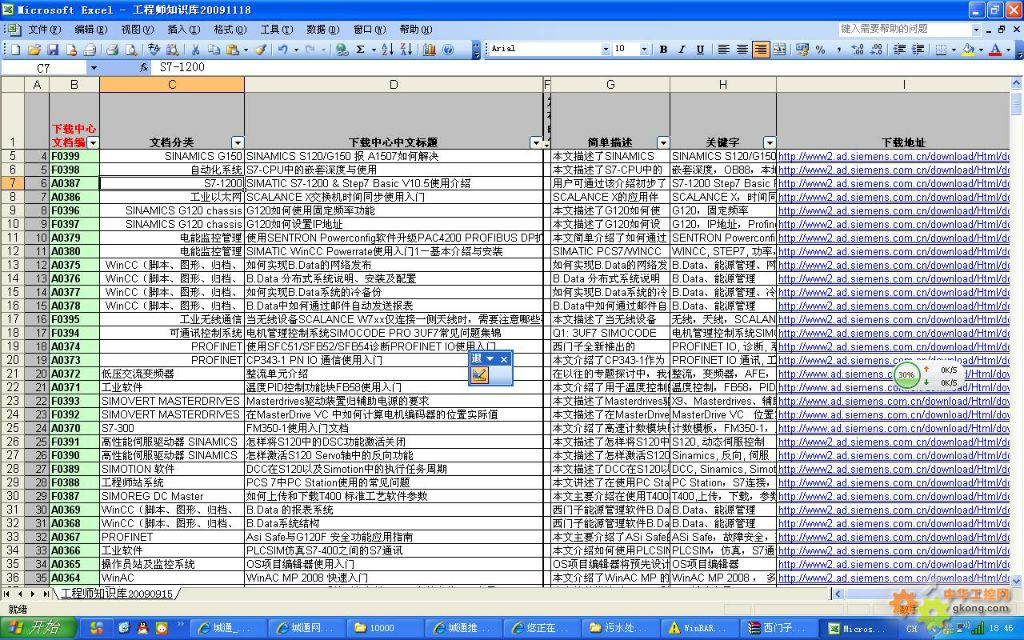Open the filter dropdown for 下载中心文档编号 column
The width and height of the screenshot is (1024, 640).
pos(93,142)
